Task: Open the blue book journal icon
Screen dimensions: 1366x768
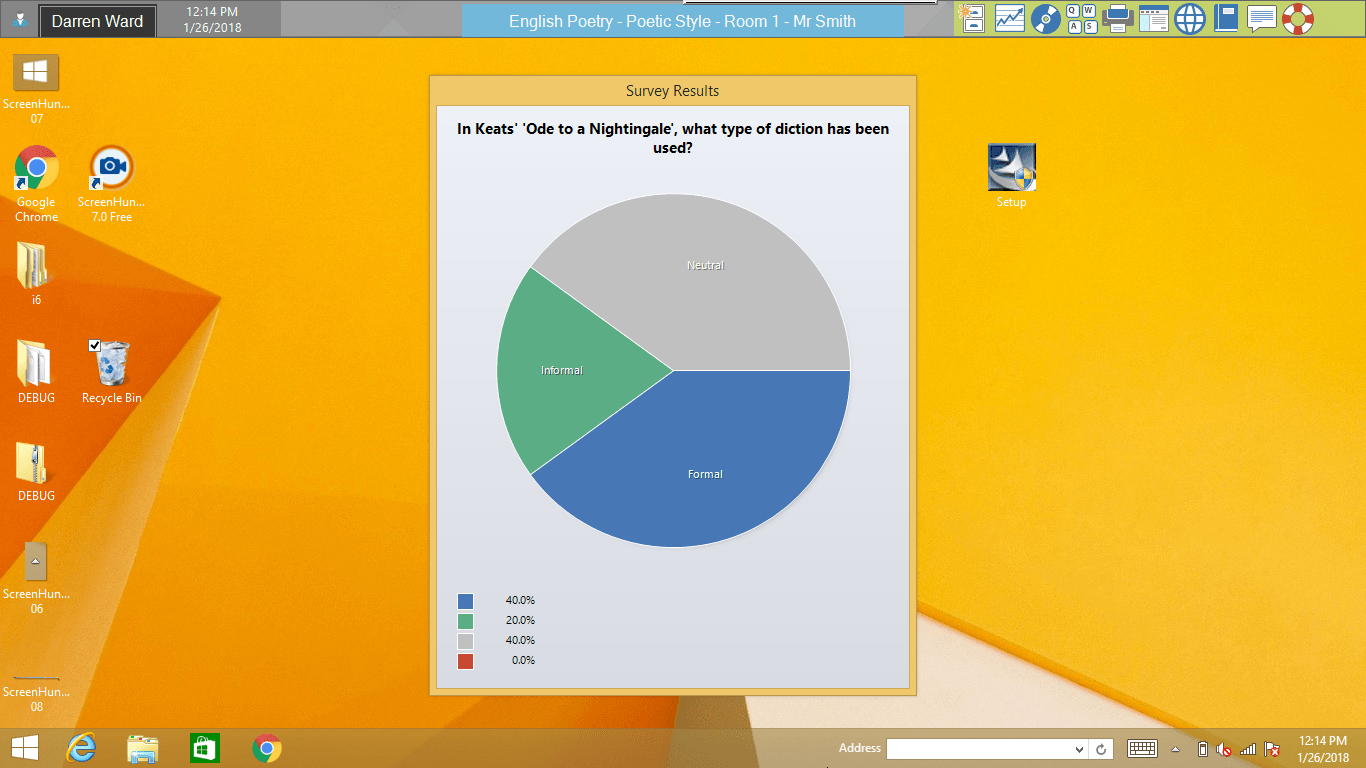Action: pos(1226,18)
